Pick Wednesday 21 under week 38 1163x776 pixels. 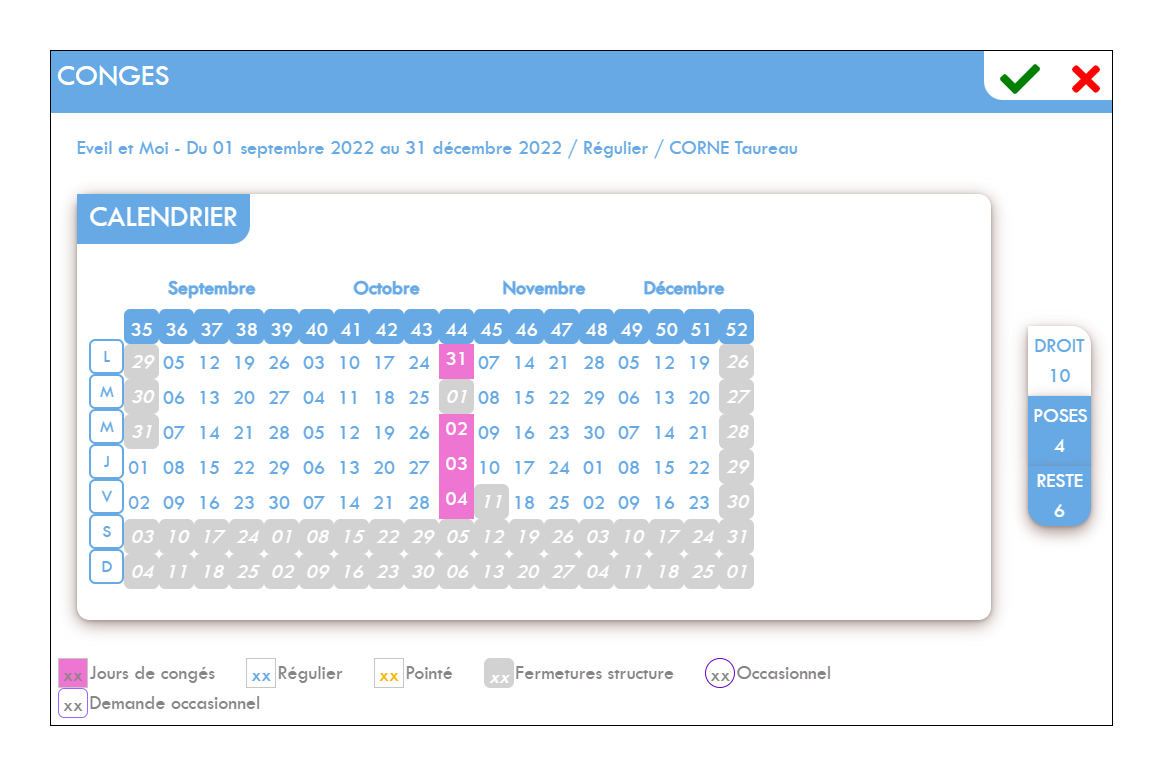244,433
